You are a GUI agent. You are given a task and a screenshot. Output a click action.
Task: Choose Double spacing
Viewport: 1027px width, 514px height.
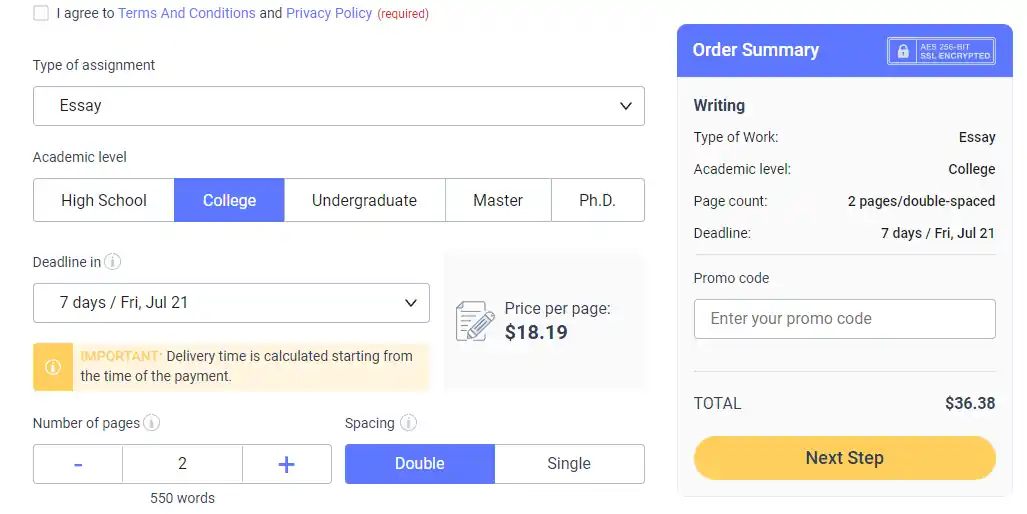click(x=420, y=464)
